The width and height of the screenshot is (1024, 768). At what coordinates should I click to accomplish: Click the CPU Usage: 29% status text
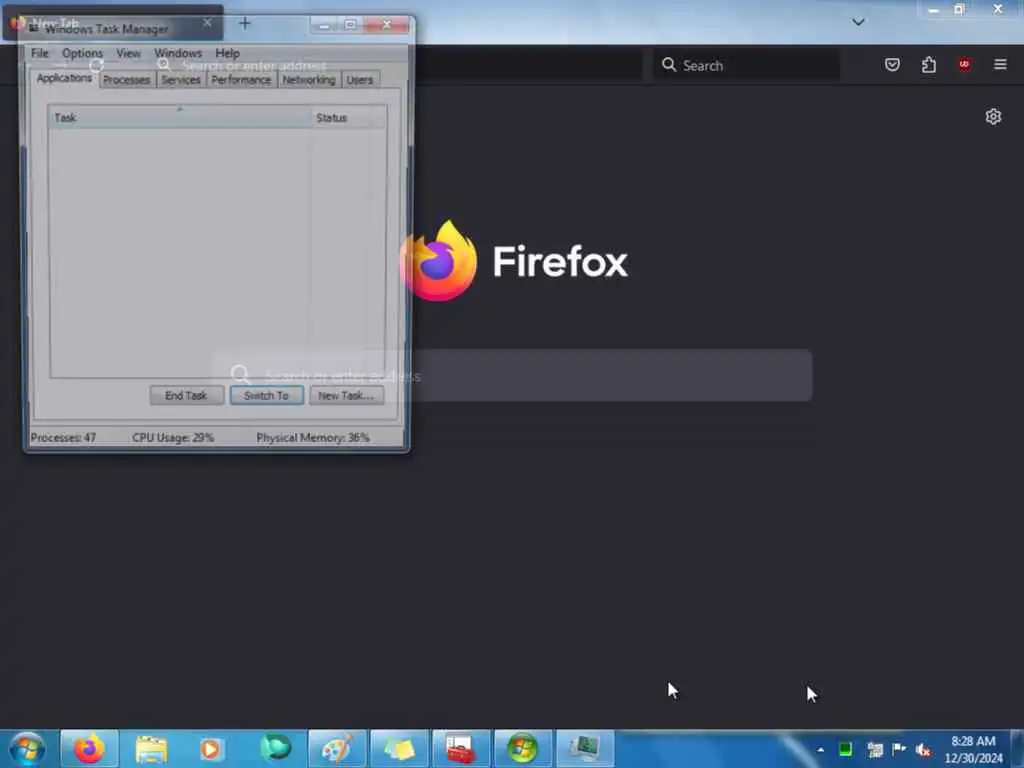click(x=173, y=438)
